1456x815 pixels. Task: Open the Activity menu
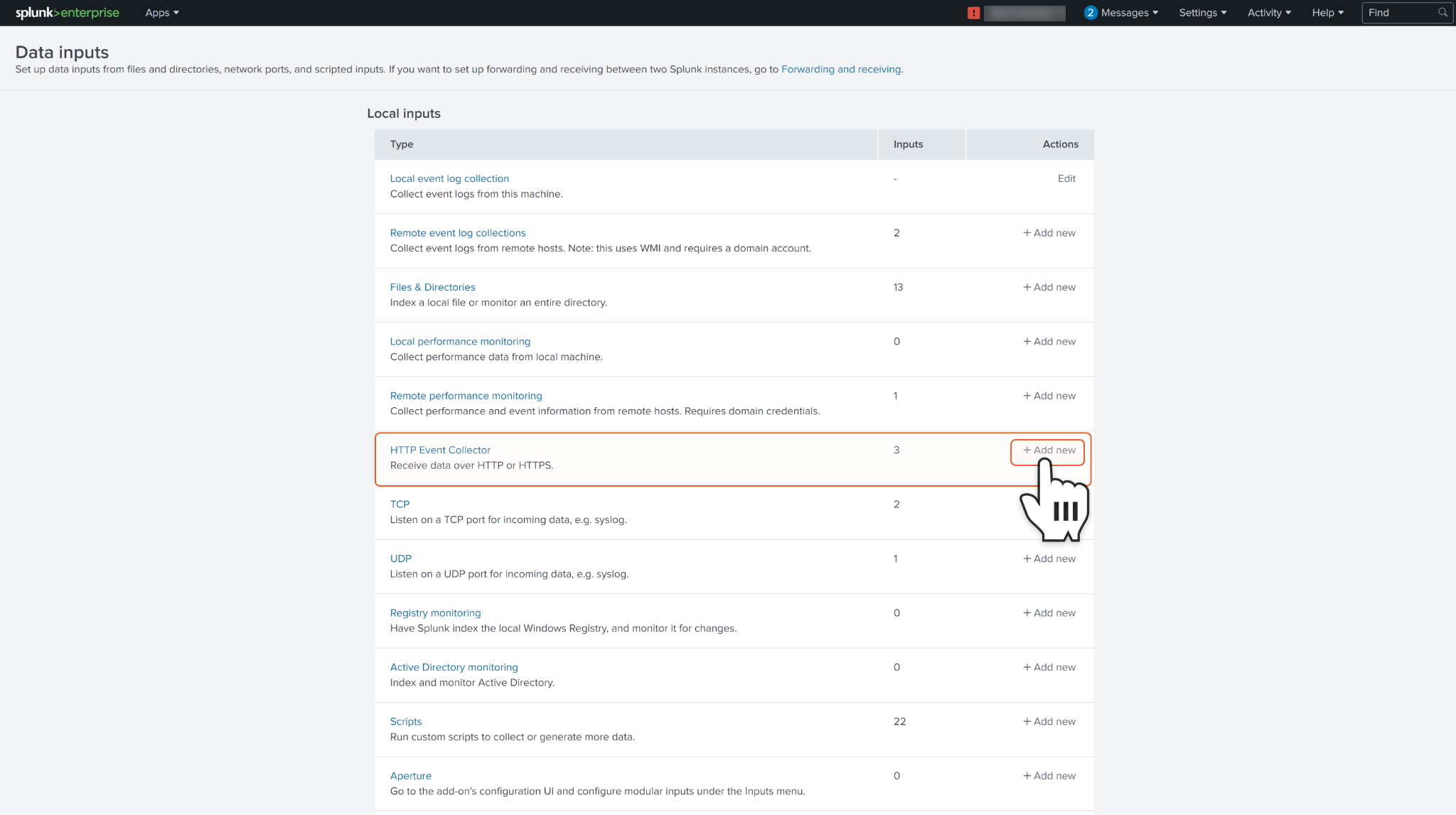(1269, 13)
